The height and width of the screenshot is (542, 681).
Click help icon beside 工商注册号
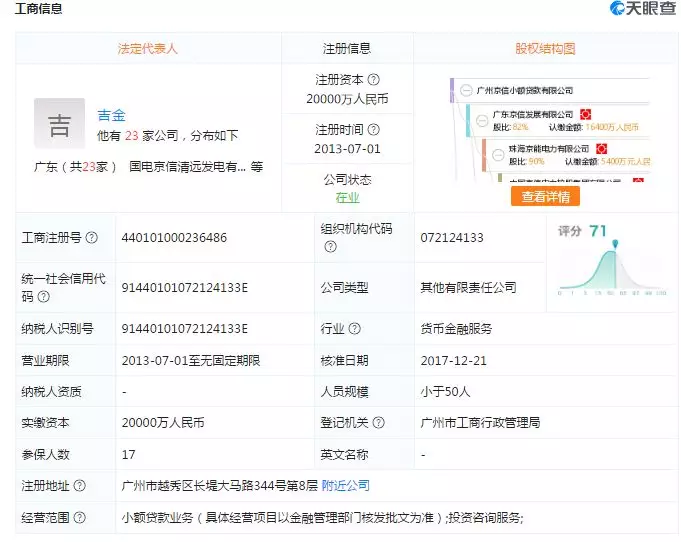(x=92, y=238)
